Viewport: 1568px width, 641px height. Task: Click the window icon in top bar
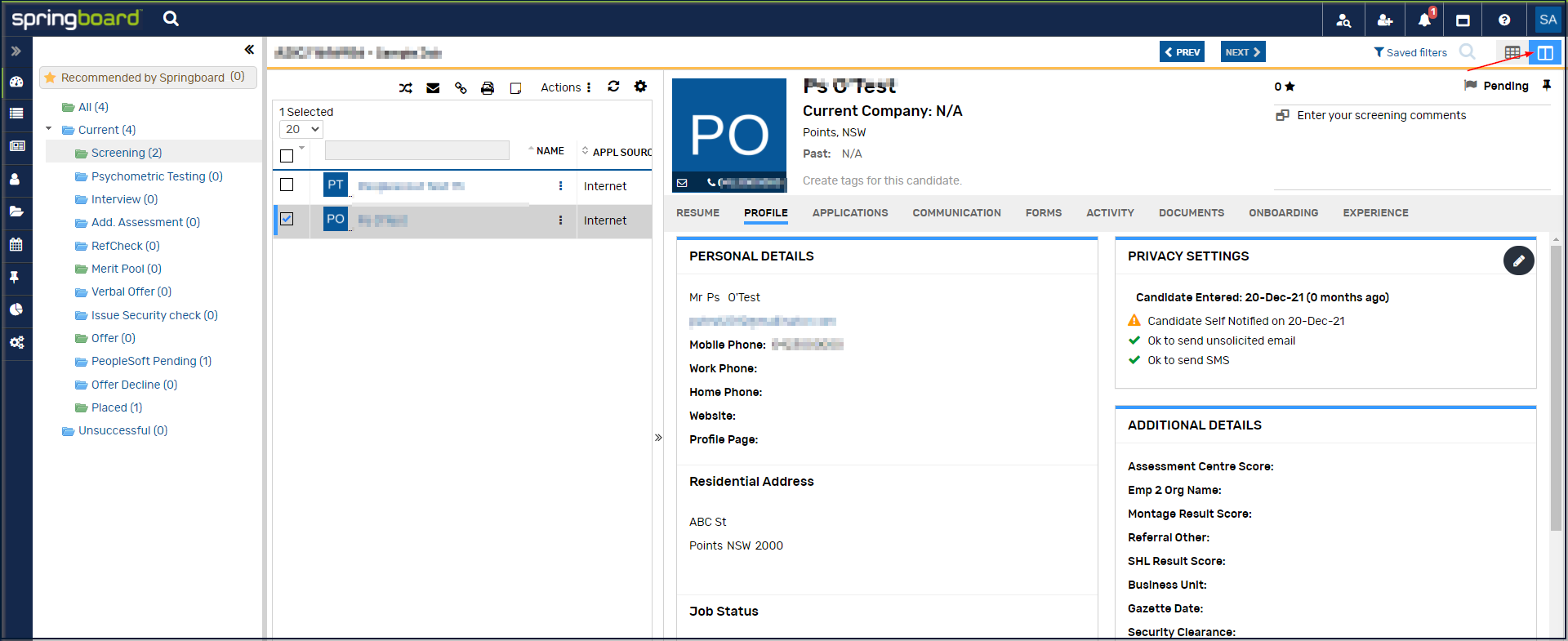tap(1463, 20)
